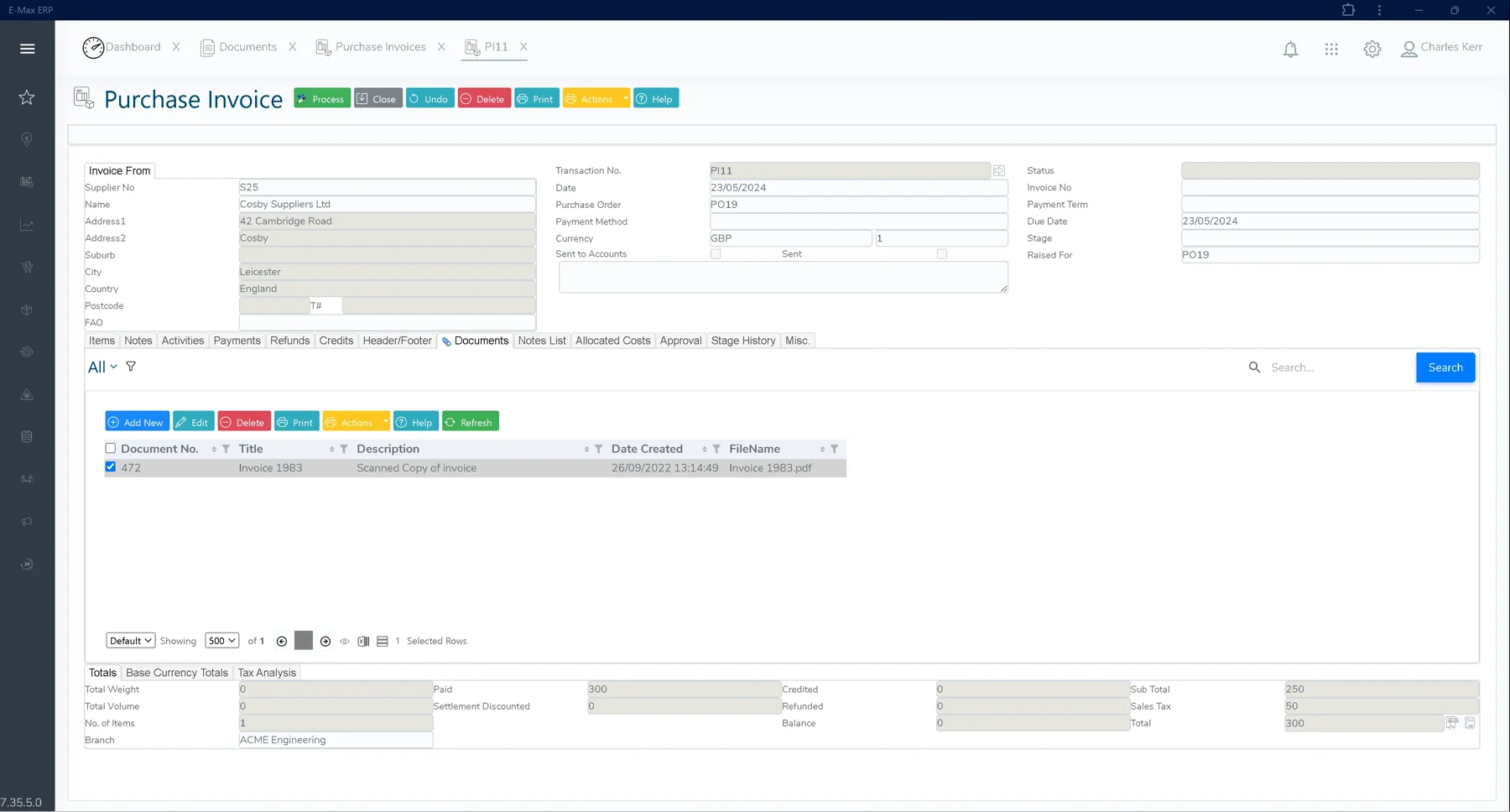Filter the FileName column
Image resolution: width=1510 pixels, height=812 pixels.
834,450
